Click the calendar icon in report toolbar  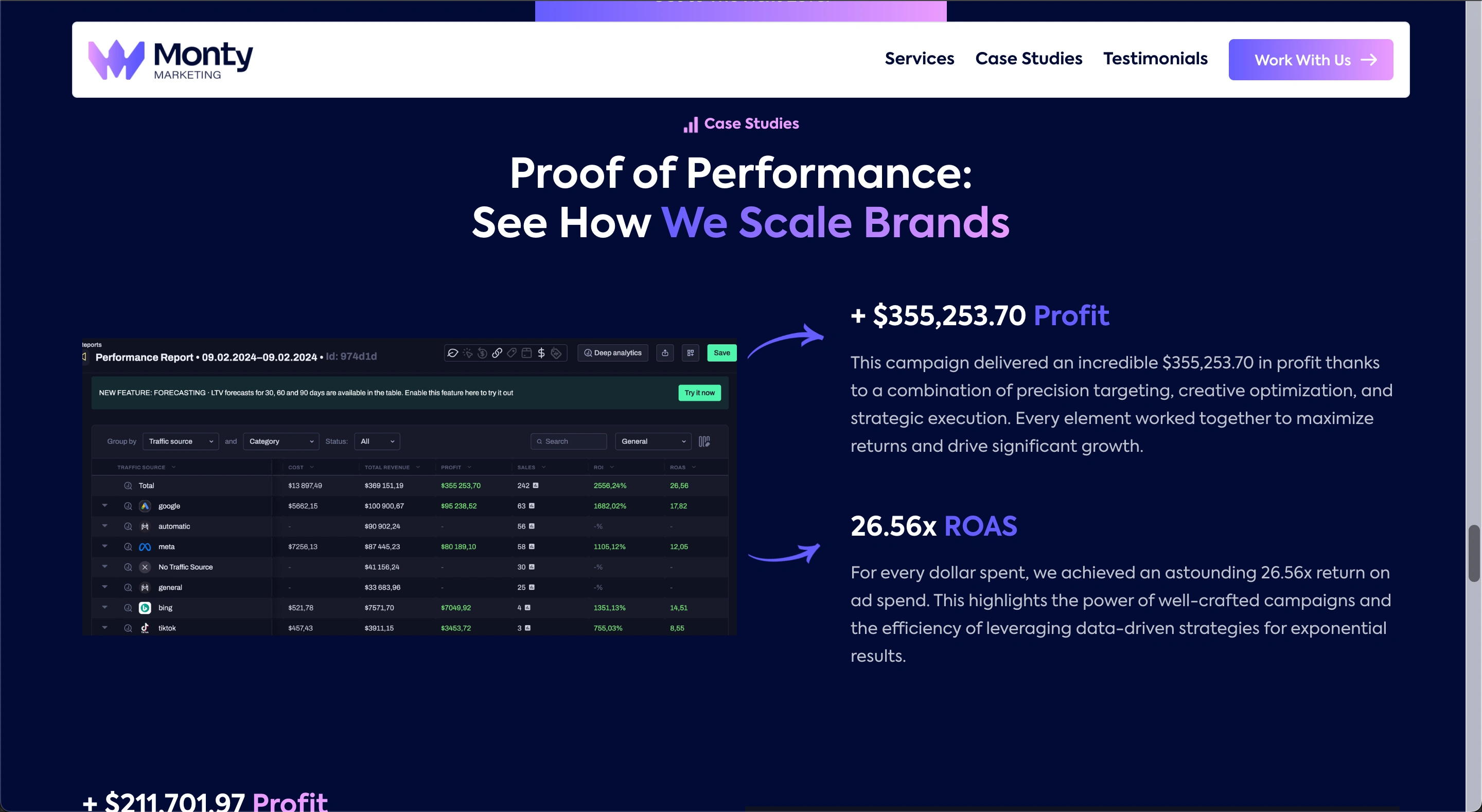[526, 353]
